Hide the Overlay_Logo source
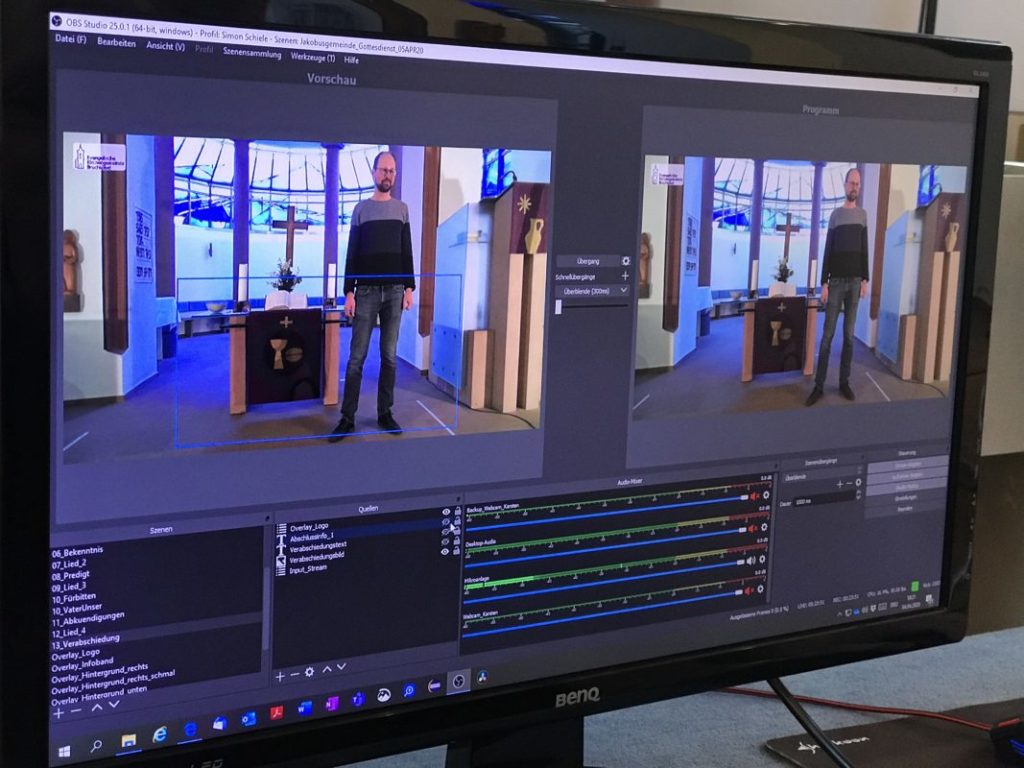Viewport: 1024px width, 768px height. [x=446, y=512]
